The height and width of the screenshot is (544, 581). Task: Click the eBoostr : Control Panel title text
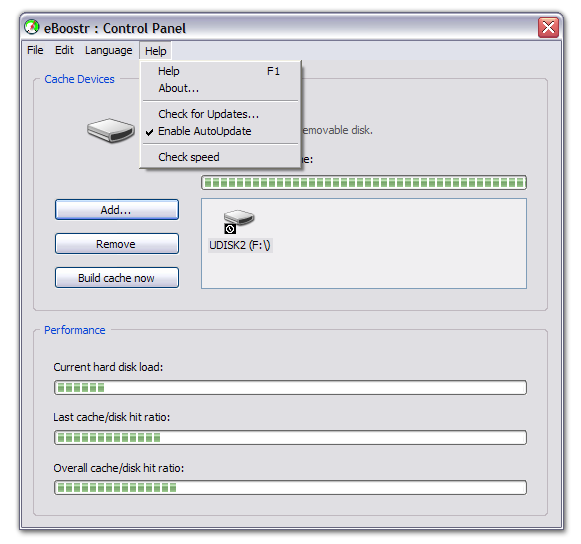click(x=115, y=28)
